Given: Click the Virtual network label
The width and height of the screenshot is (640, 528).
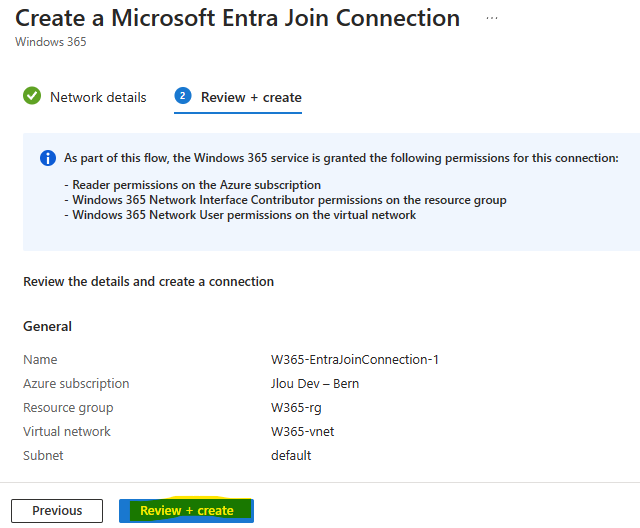Looking at the screenshot, I should (67, 431).
